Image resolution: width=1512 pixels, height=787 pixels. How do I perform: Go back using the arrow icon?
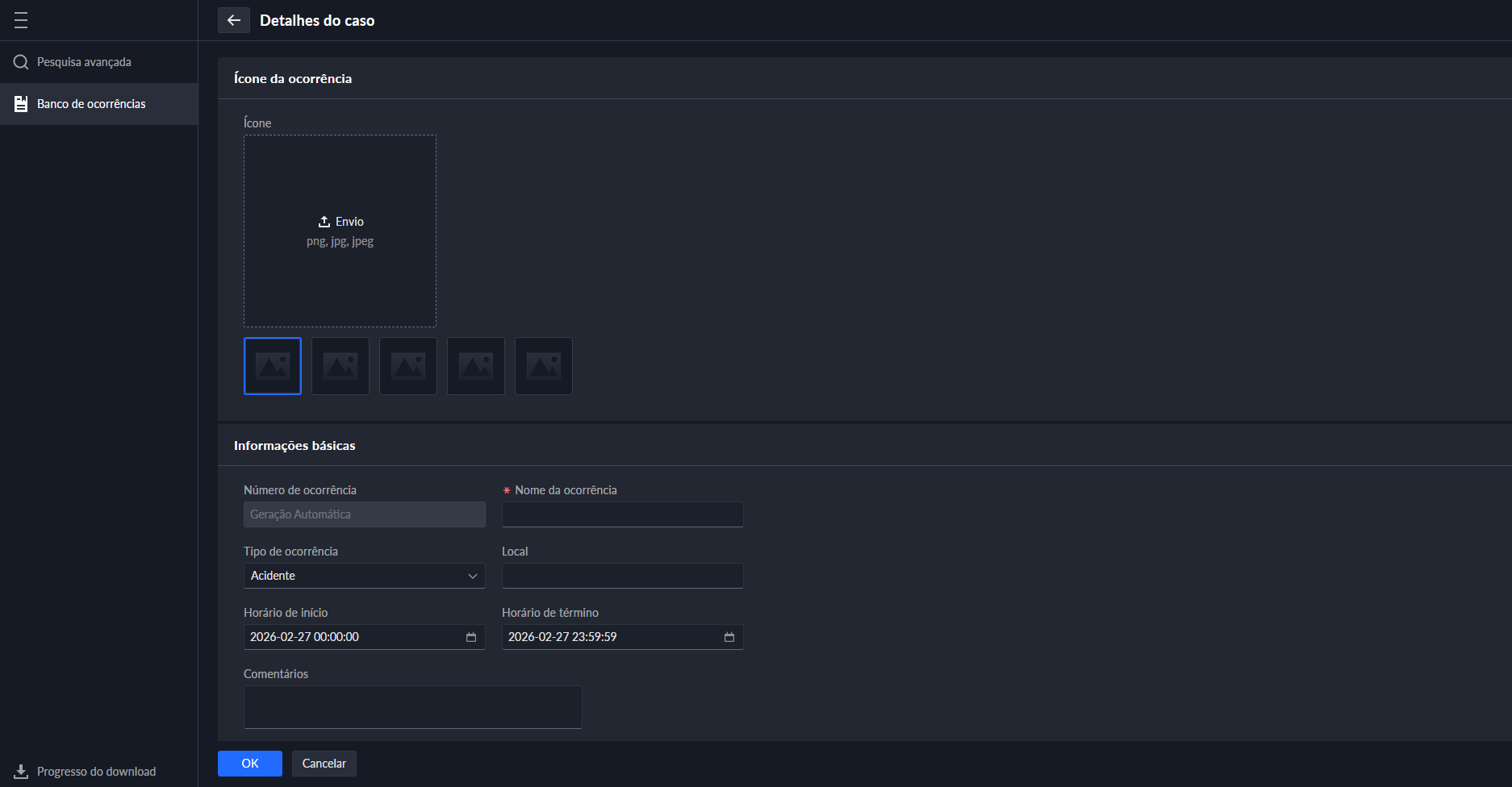coord(234,20)
